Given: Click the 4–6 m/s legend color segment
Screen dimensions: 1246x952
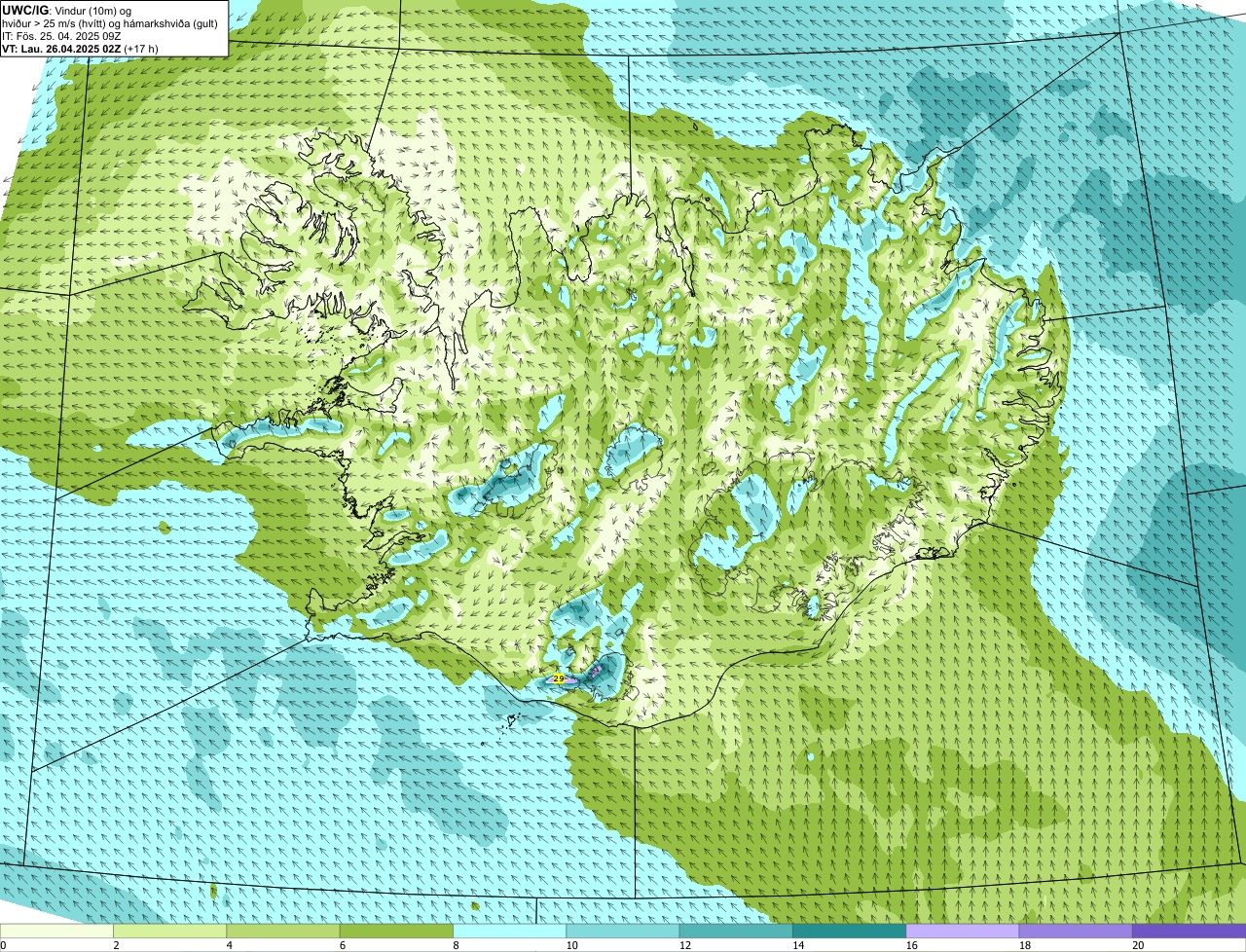Looking at the screenshot, I should [283, 932].
